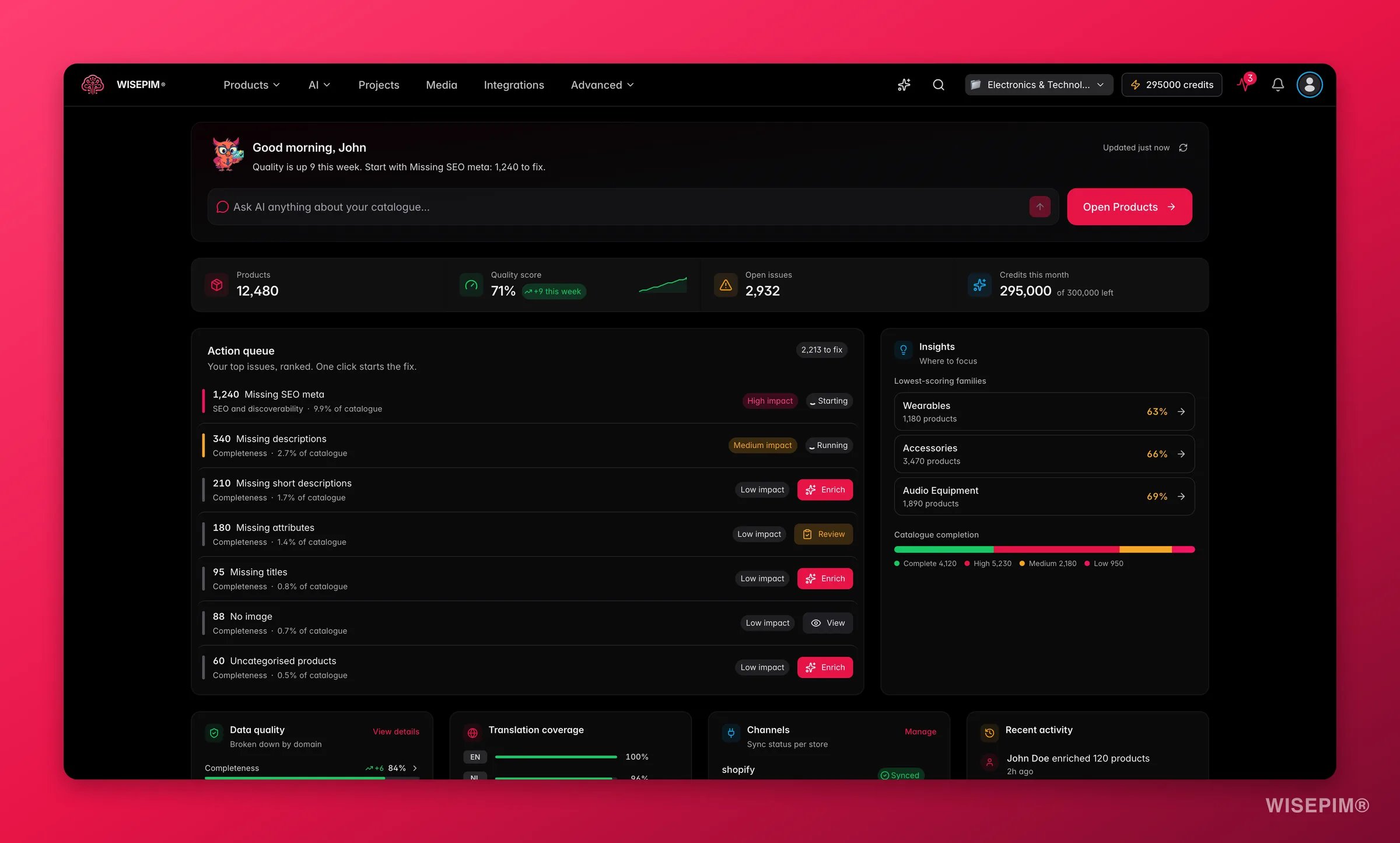Expand the Products menu

tap(251, 85)
